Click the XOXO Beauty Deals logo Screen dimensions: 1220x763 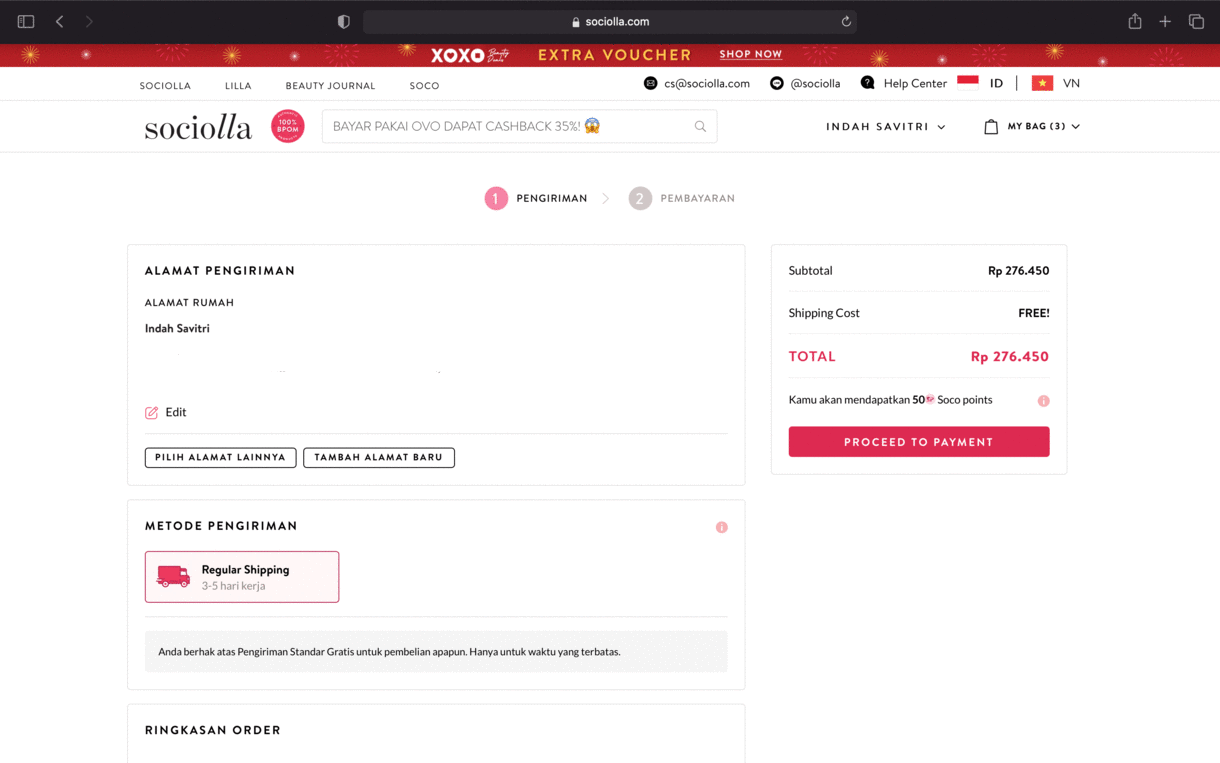[x=470, y=55]
